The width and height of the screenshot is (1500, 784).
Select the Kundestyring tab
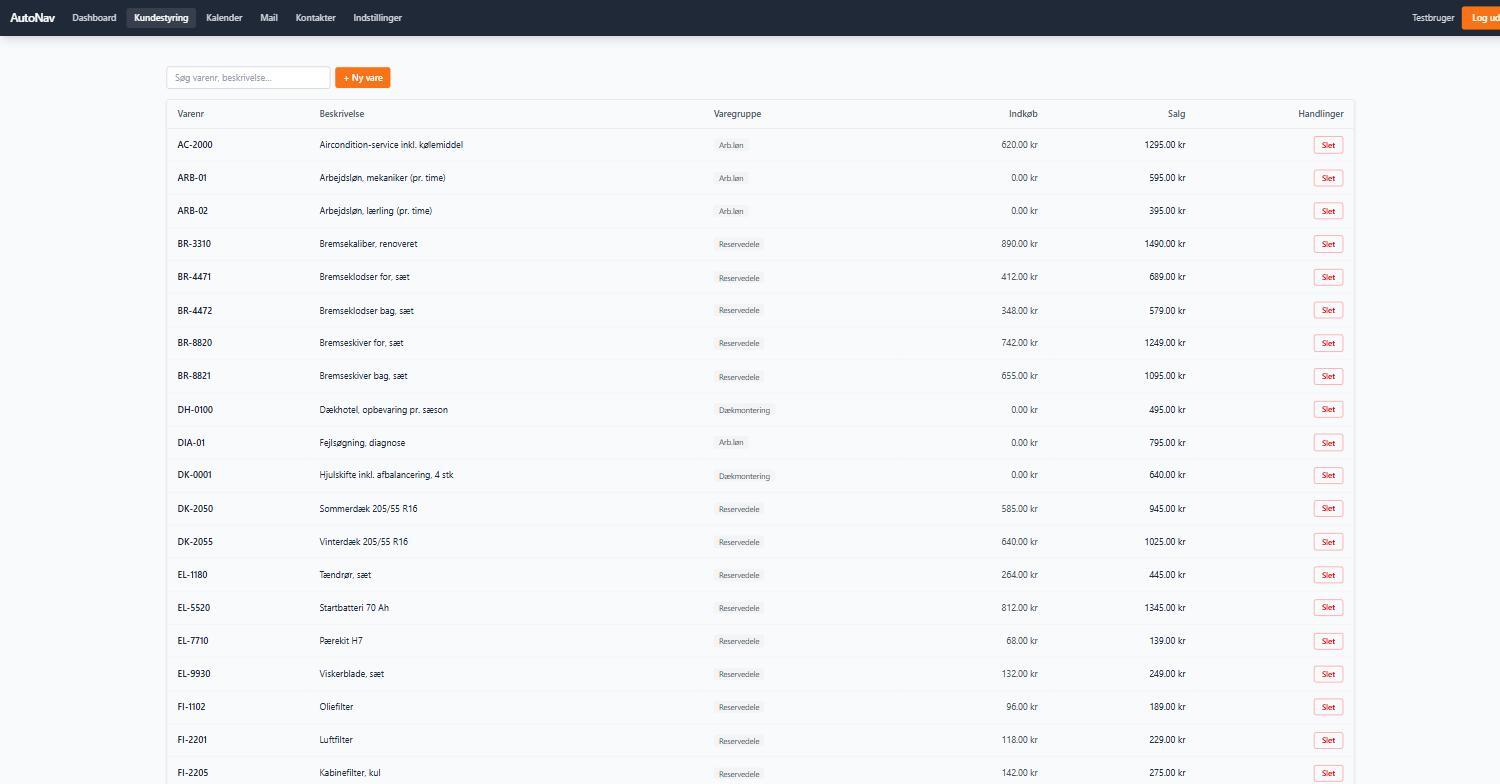[161, 18]
